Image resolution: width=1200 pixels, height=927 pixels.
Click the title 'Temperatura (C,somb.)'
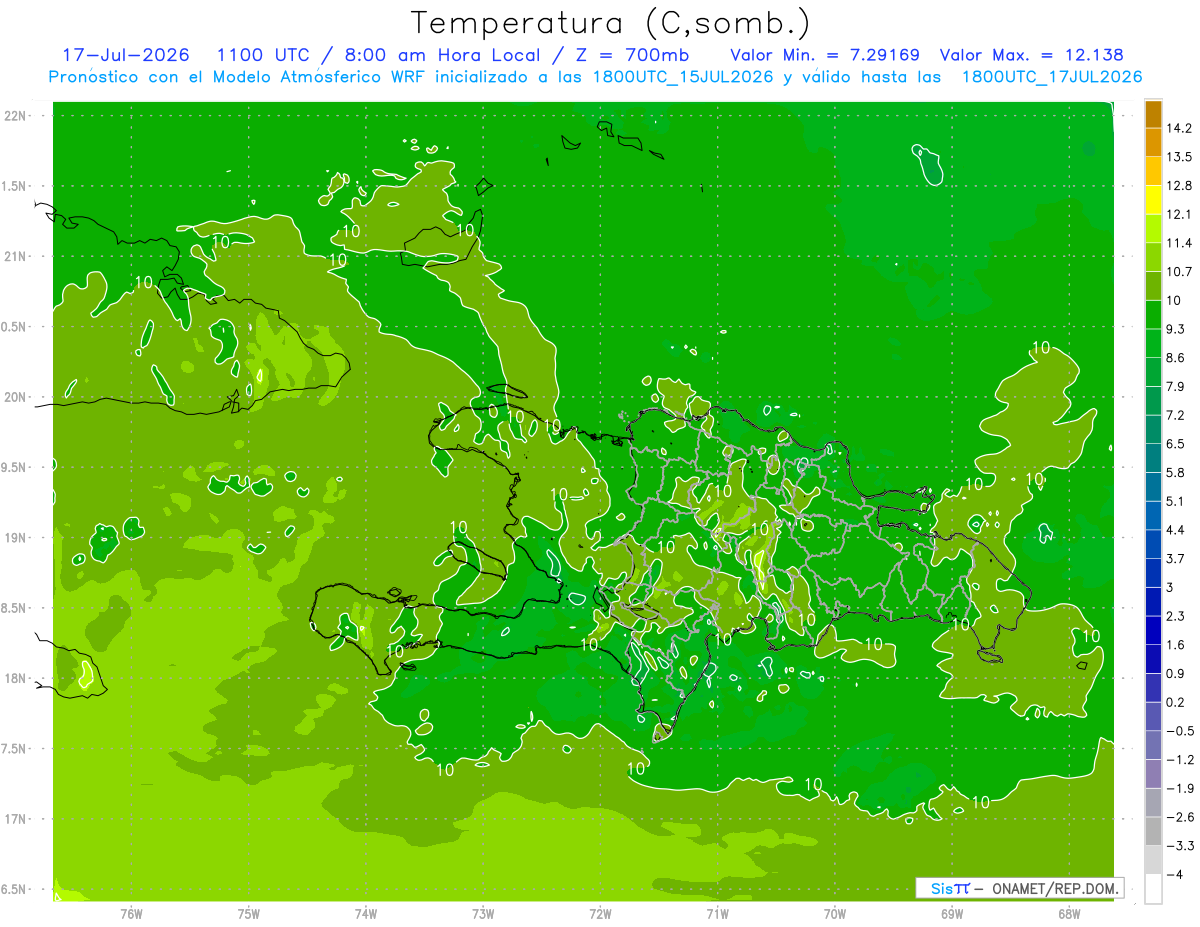coord(611,24)
